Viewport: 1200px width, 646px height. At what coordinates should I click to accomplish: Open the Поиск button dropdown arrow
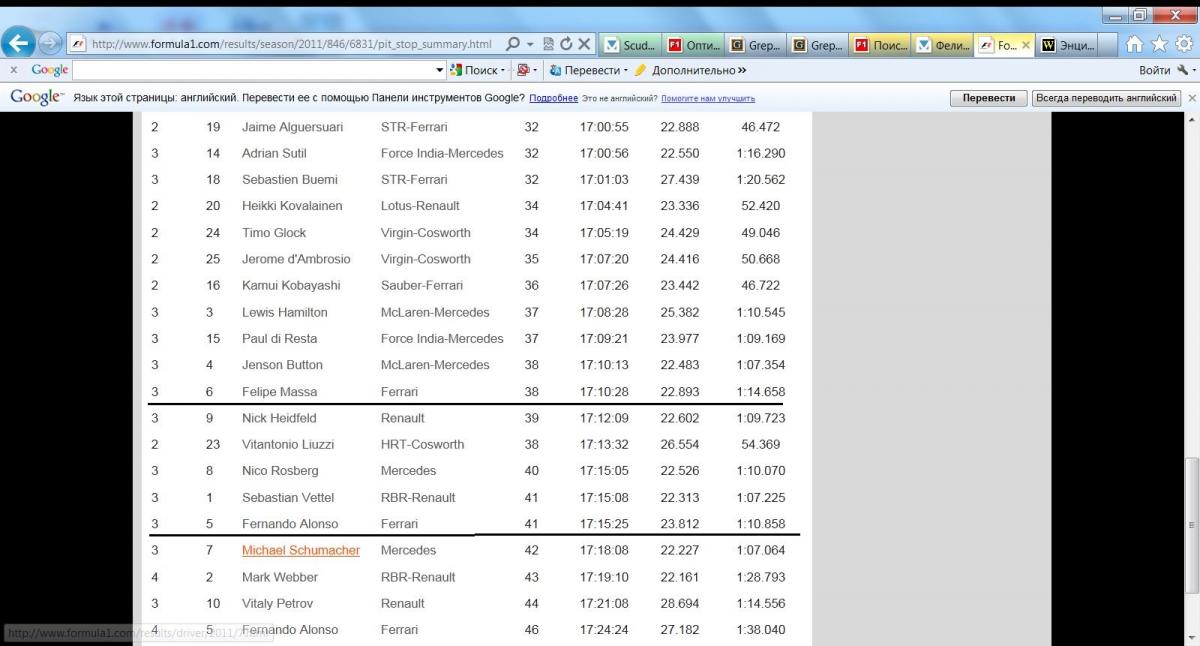click(x=503, y=71)
